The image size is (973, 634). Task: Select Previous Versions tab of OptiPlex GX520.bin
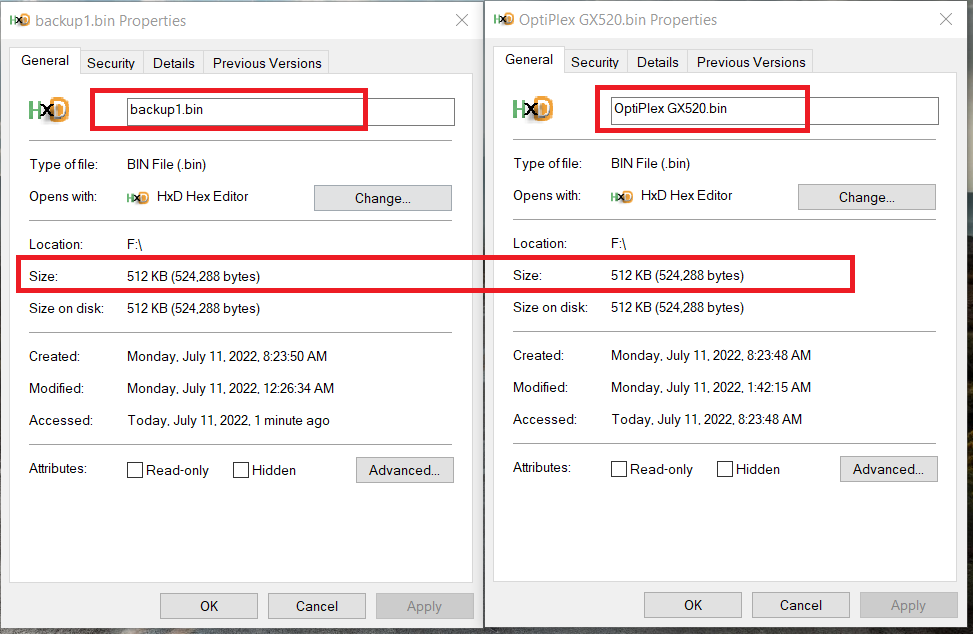[751, 62]
